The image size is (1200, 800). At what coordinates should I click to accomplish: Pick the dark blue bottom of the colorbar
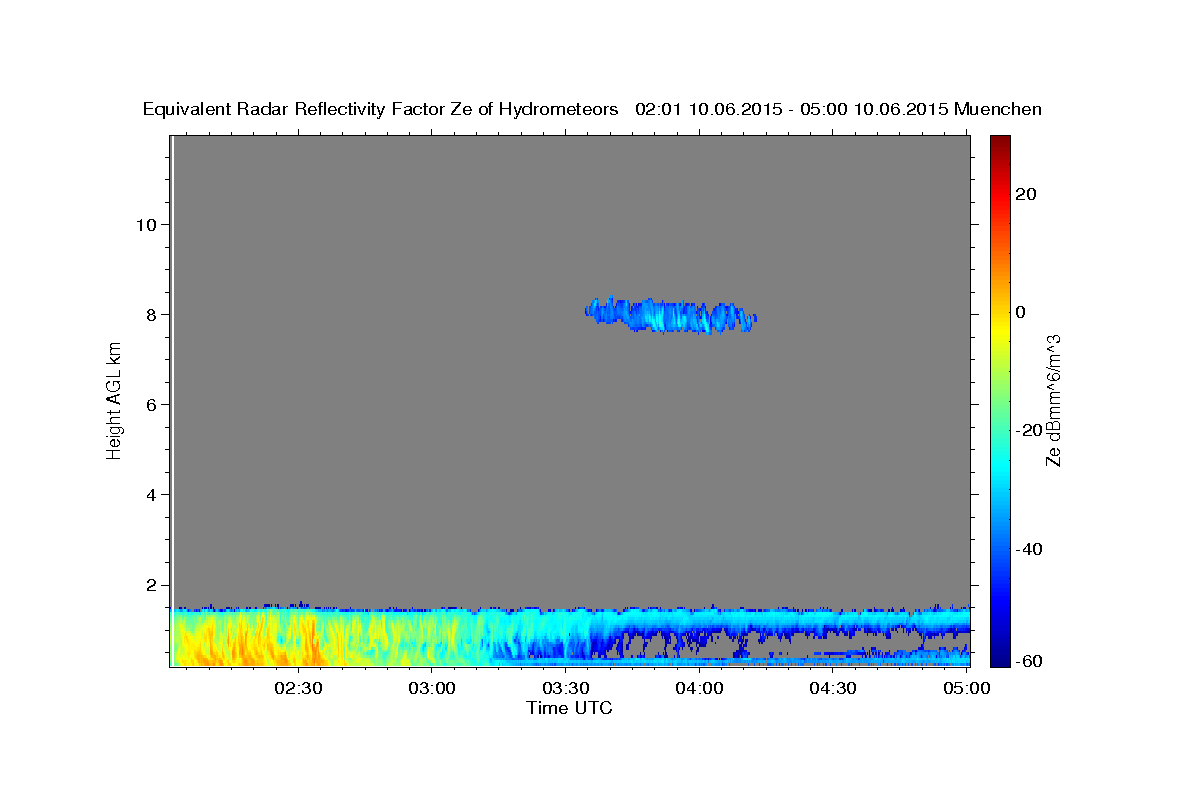pyautogui.click(x=1000, y=655)
